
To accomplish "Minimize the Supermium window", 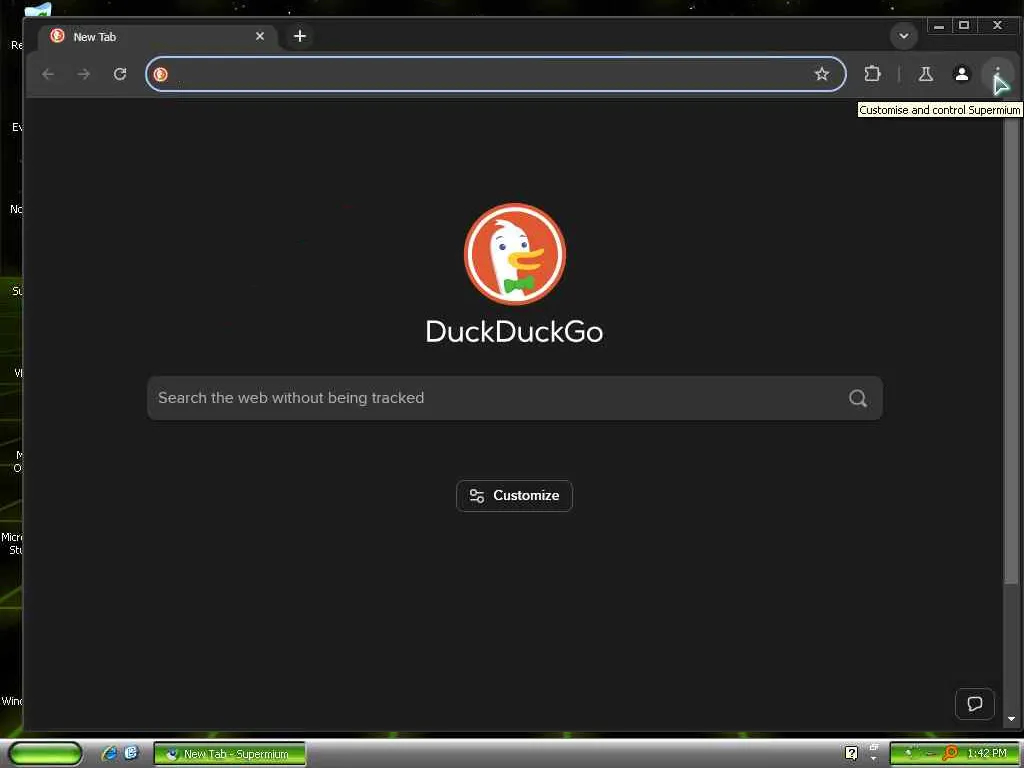I will tap(939, 26).
